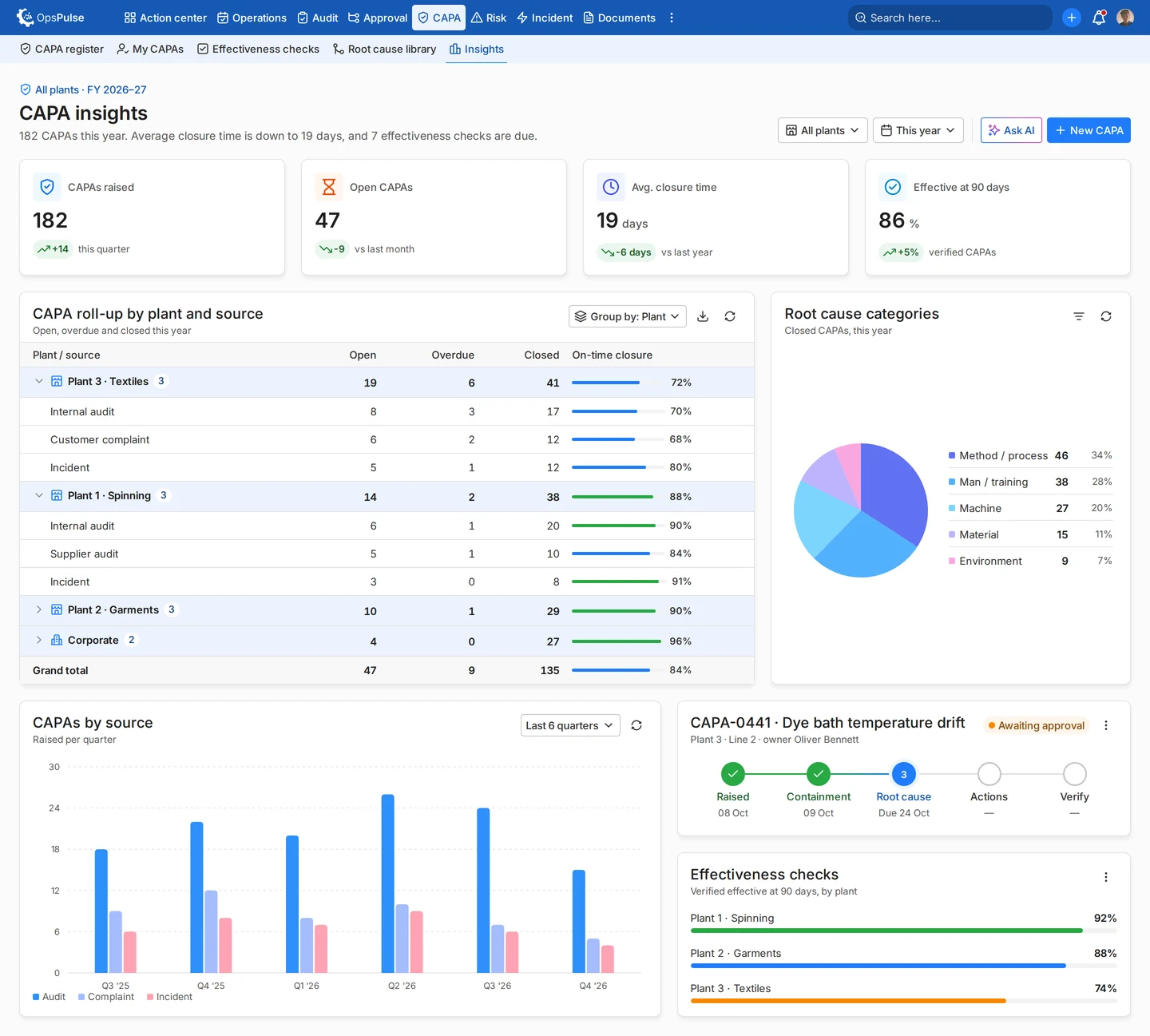
Task: Refresh the Root cause categories chart
Action: [x=1106, y=316]
